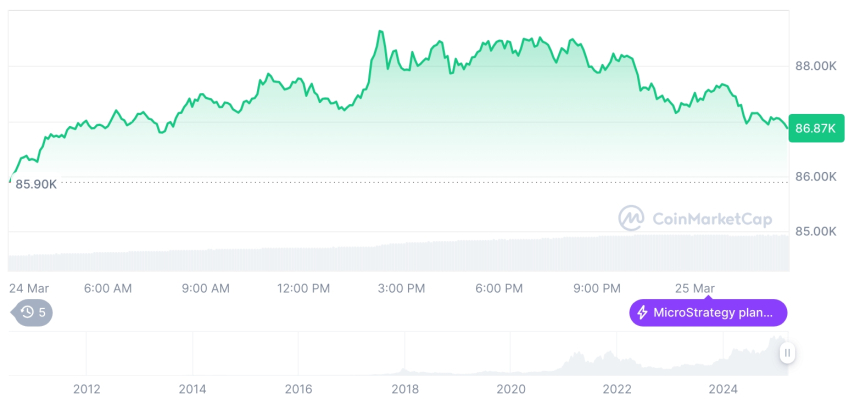Click 2024 on the overview timeline

723,389
